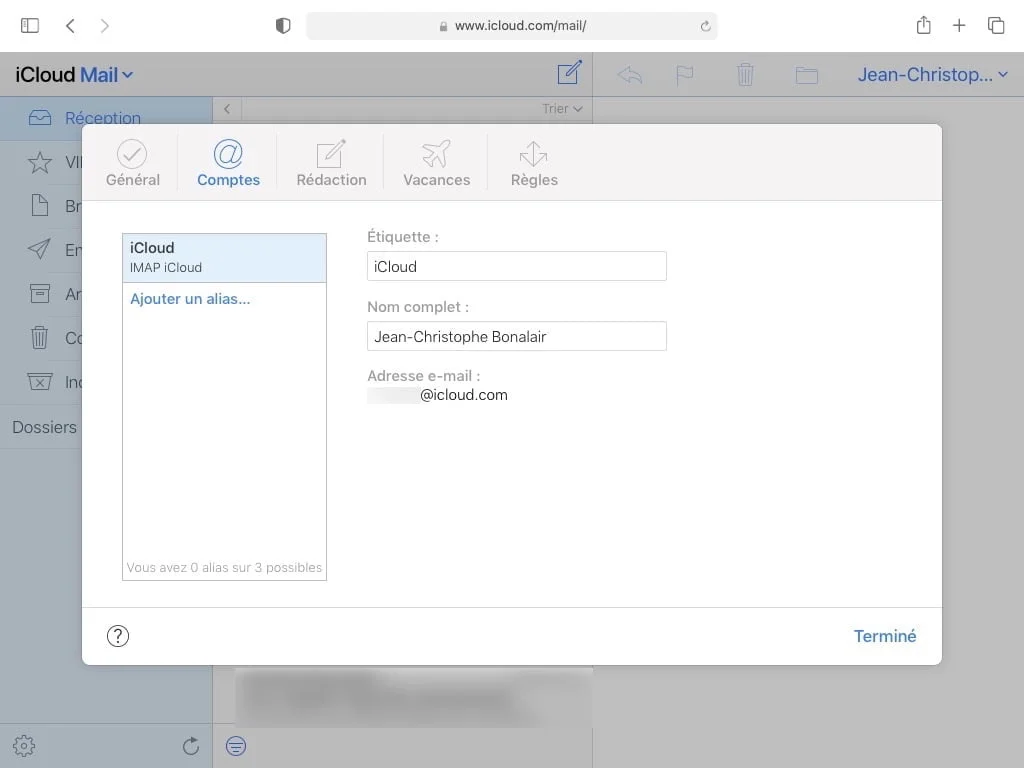Click the help question mark icon
The image size is (1024, 768).
click(x=118, y=635)
